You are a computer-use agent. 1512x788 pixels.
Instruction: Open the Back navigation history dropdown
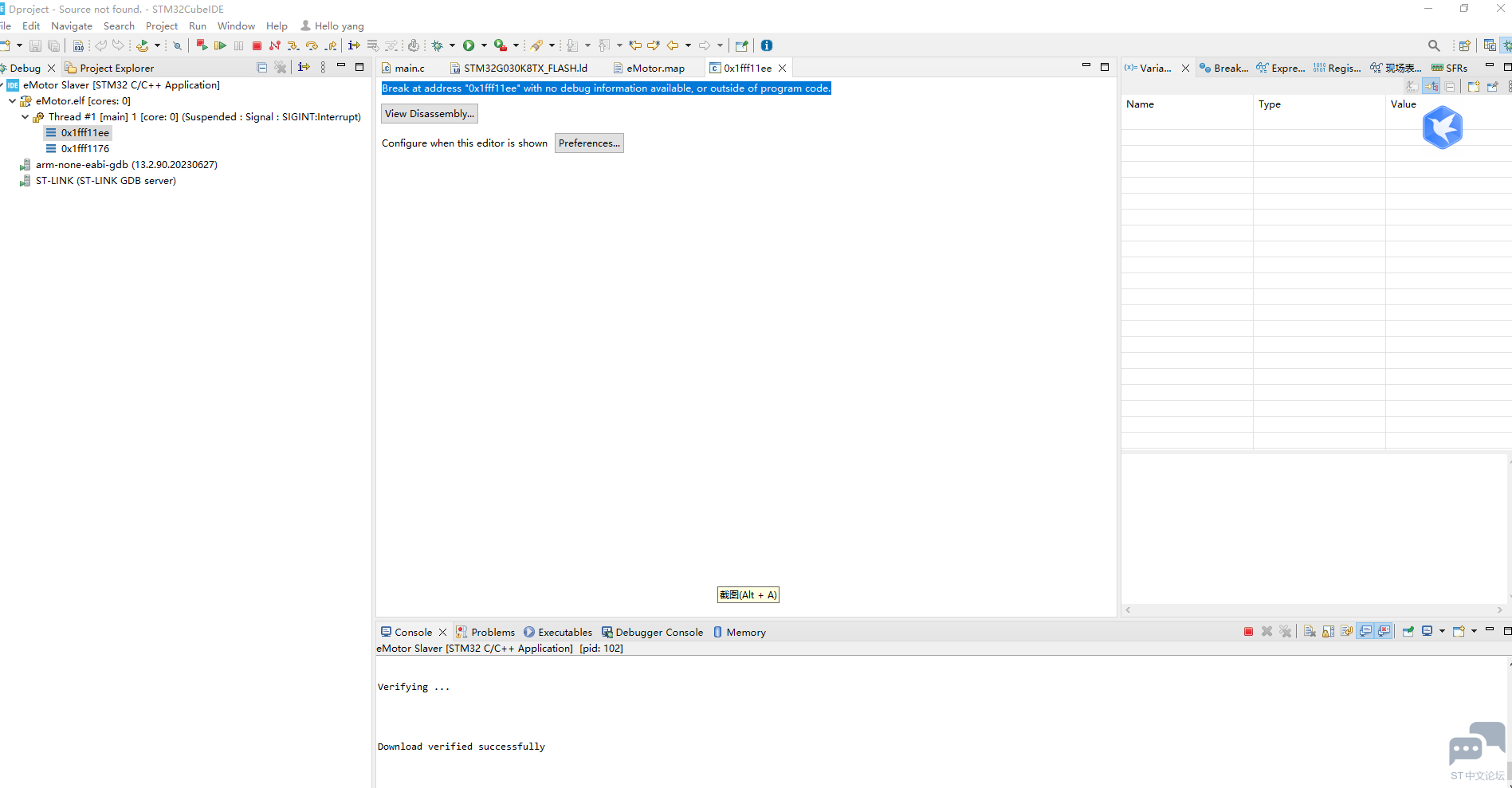pyautogui.click(x=688, y=45)
